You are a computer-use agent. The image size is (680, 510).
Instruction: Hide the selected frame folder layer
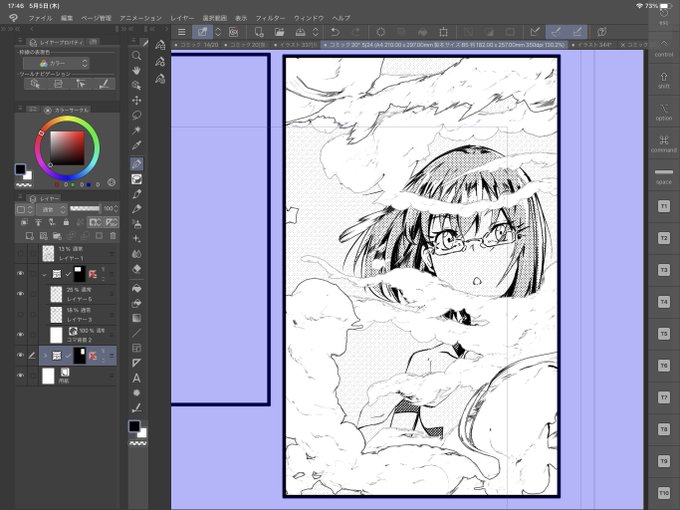[20, 355]
